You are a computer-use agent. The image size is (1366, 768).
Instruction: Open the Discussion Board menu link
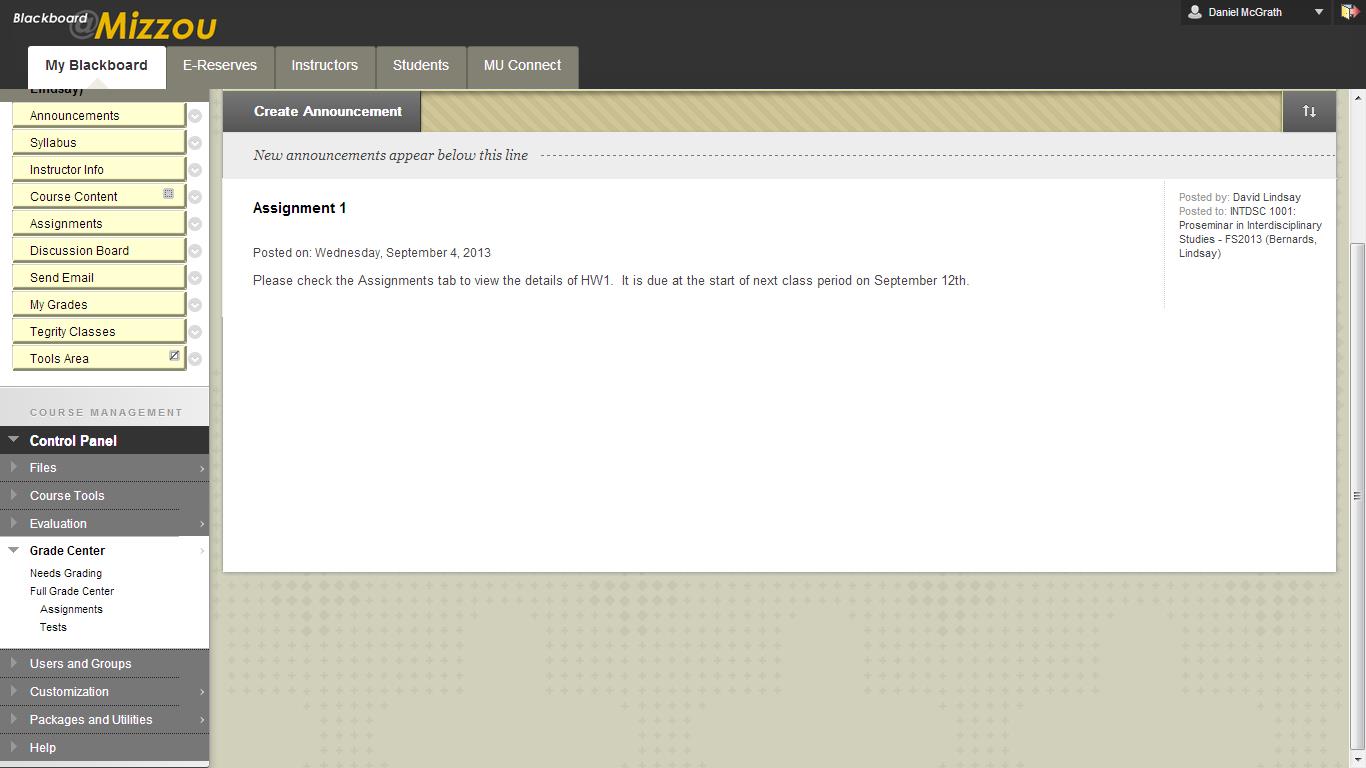[79, 251]
